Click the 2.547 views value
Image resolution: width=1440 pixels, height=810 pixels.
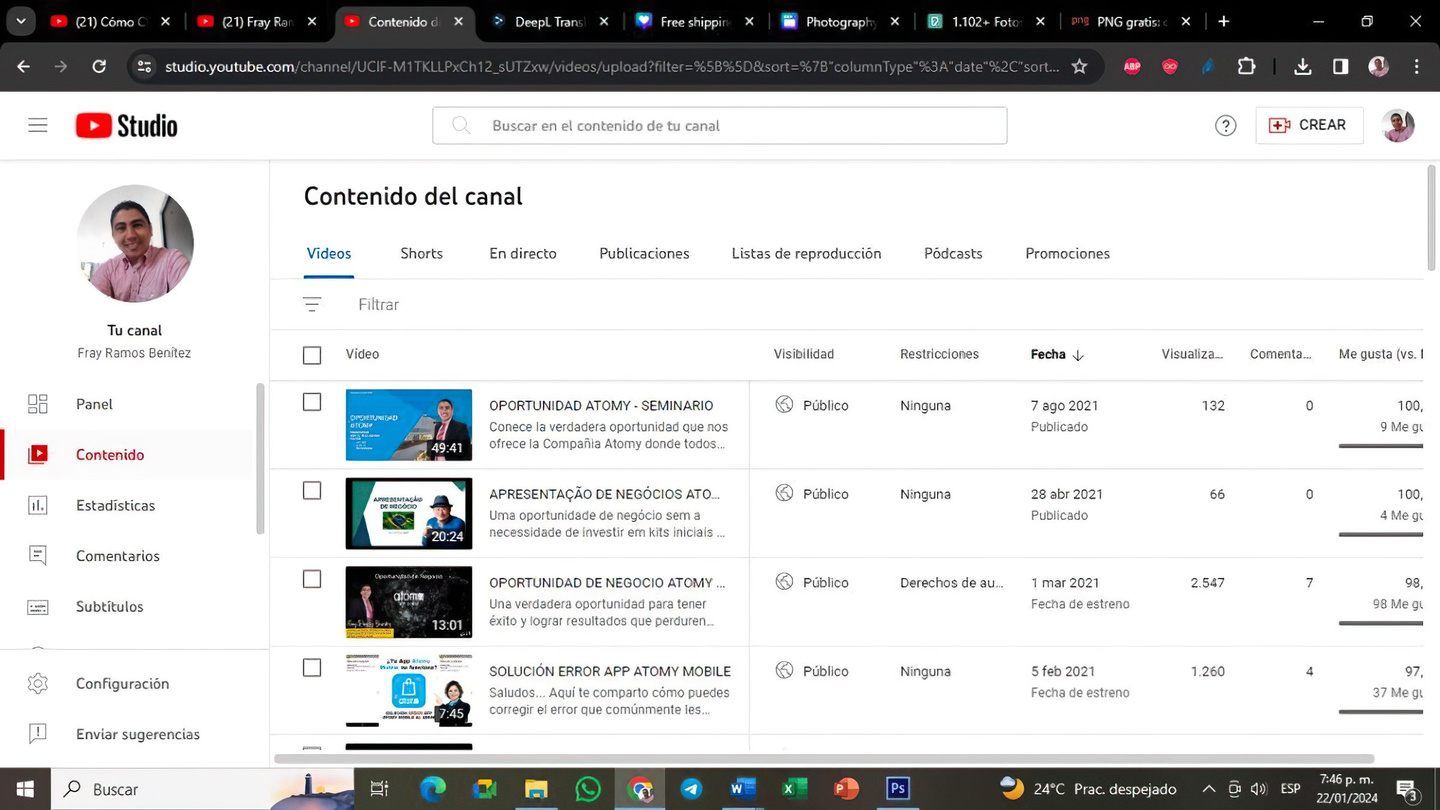point(1207,582)
